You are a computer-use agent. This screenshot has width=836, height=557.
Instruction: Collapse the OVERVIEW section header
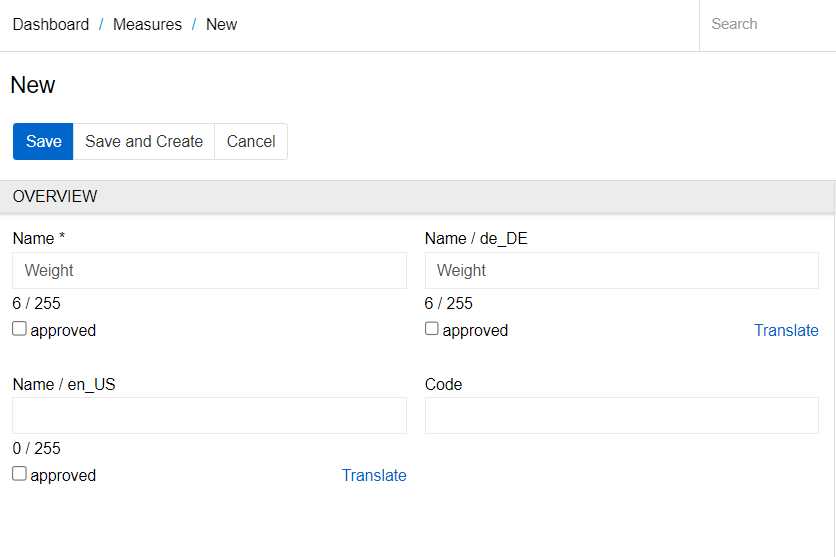pyautogui.click(x=417, y=196)
